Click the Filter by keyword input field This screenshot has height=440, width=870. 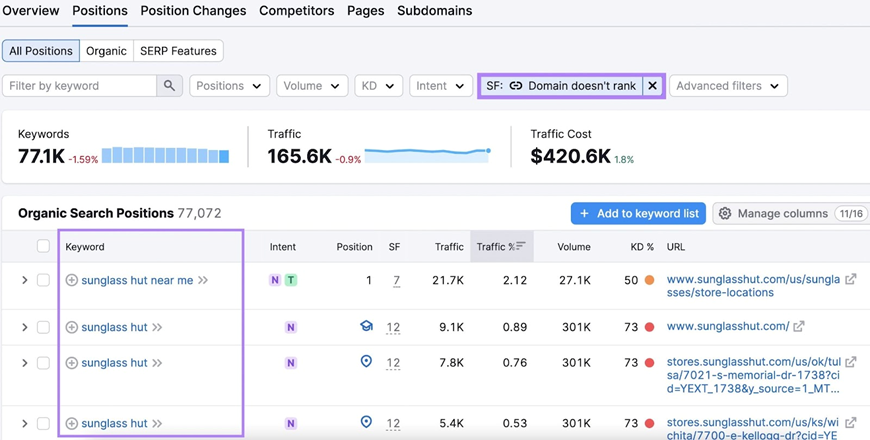tap(80, 86)
